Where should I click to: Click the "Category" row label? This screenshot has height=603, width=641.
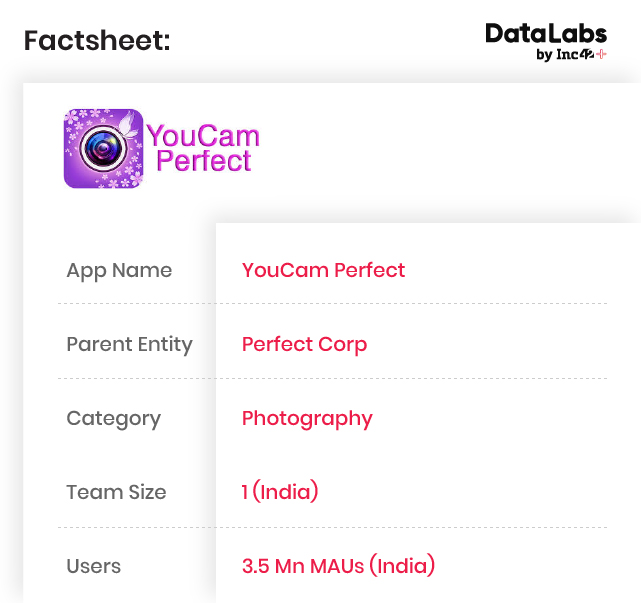tap(113, 418)
